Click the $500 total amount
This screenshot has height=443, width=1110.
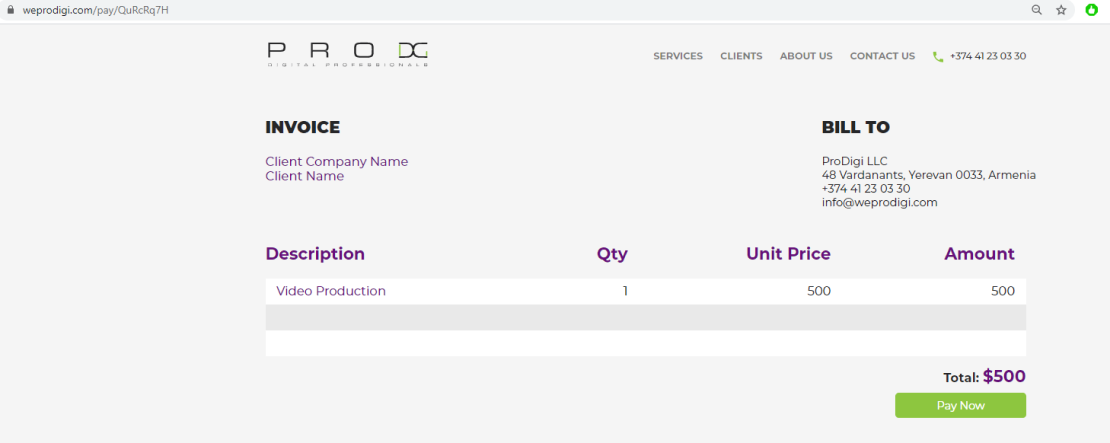pos(1004,377)
